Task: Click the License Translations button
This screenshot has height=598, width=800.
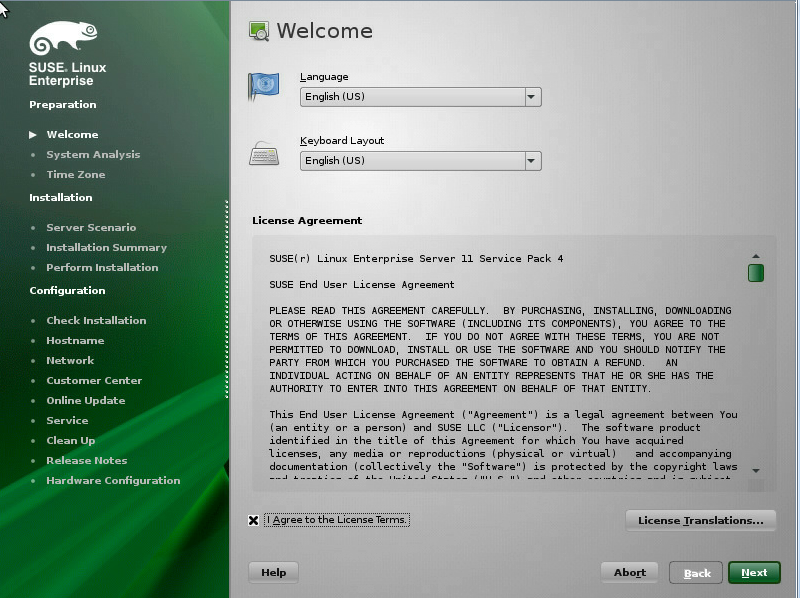Action: pos(701,520)
